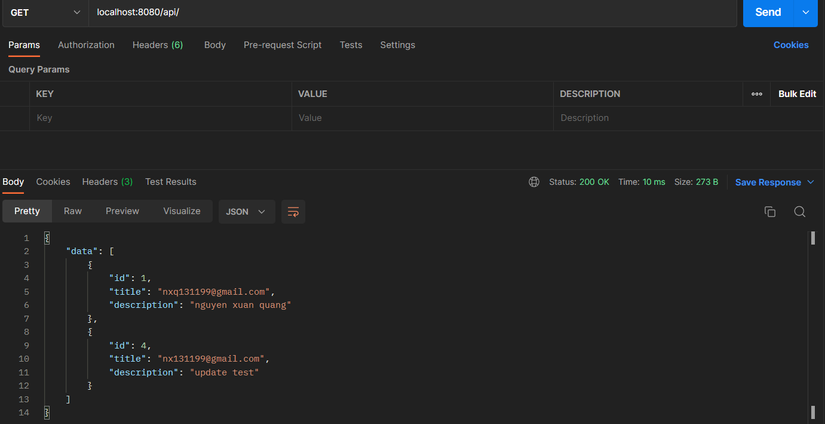Open the Test Results tab
The height and width of the screenshot is (424, 825).
pos(171,182)
